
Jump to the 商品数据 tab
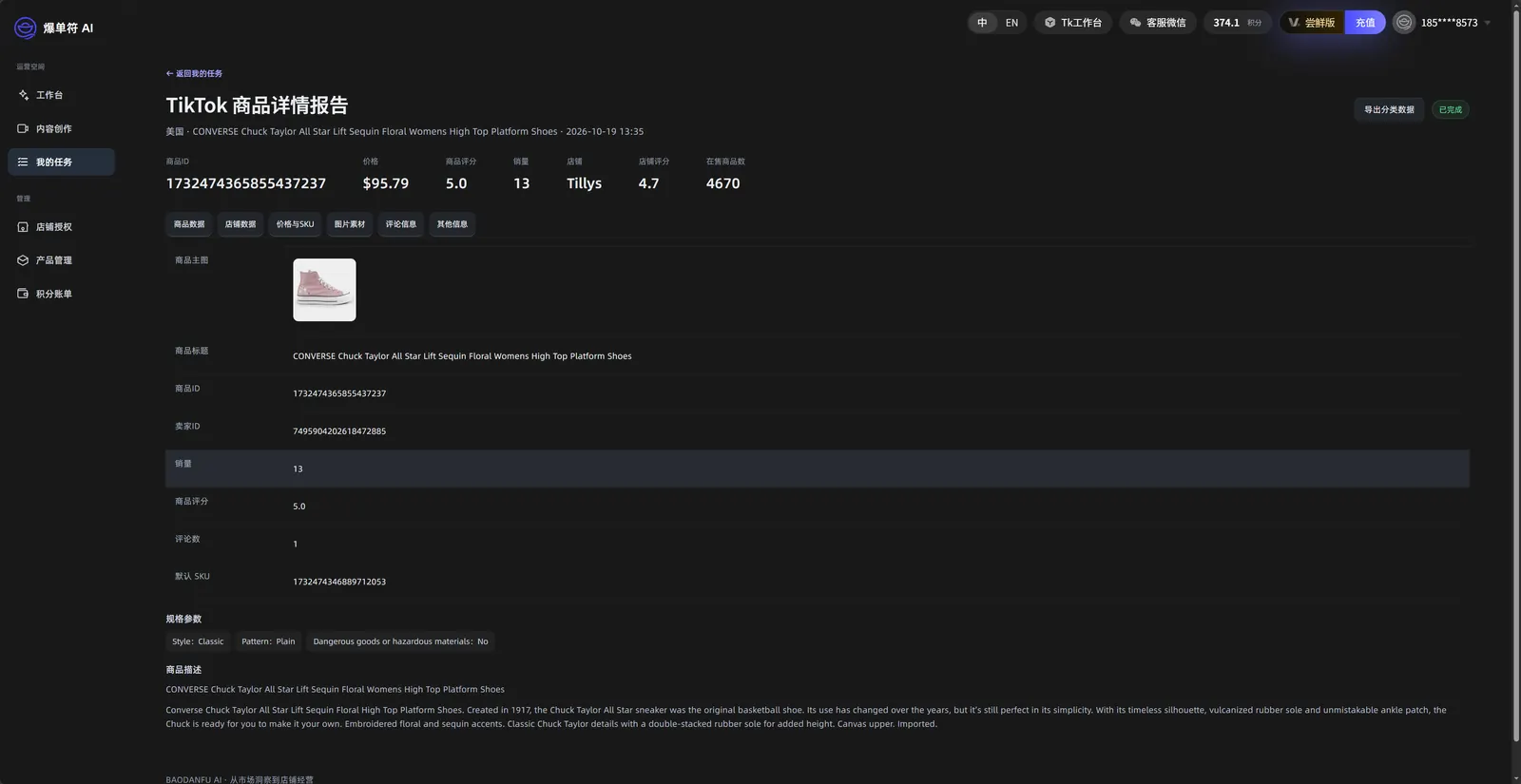[189, 224]
